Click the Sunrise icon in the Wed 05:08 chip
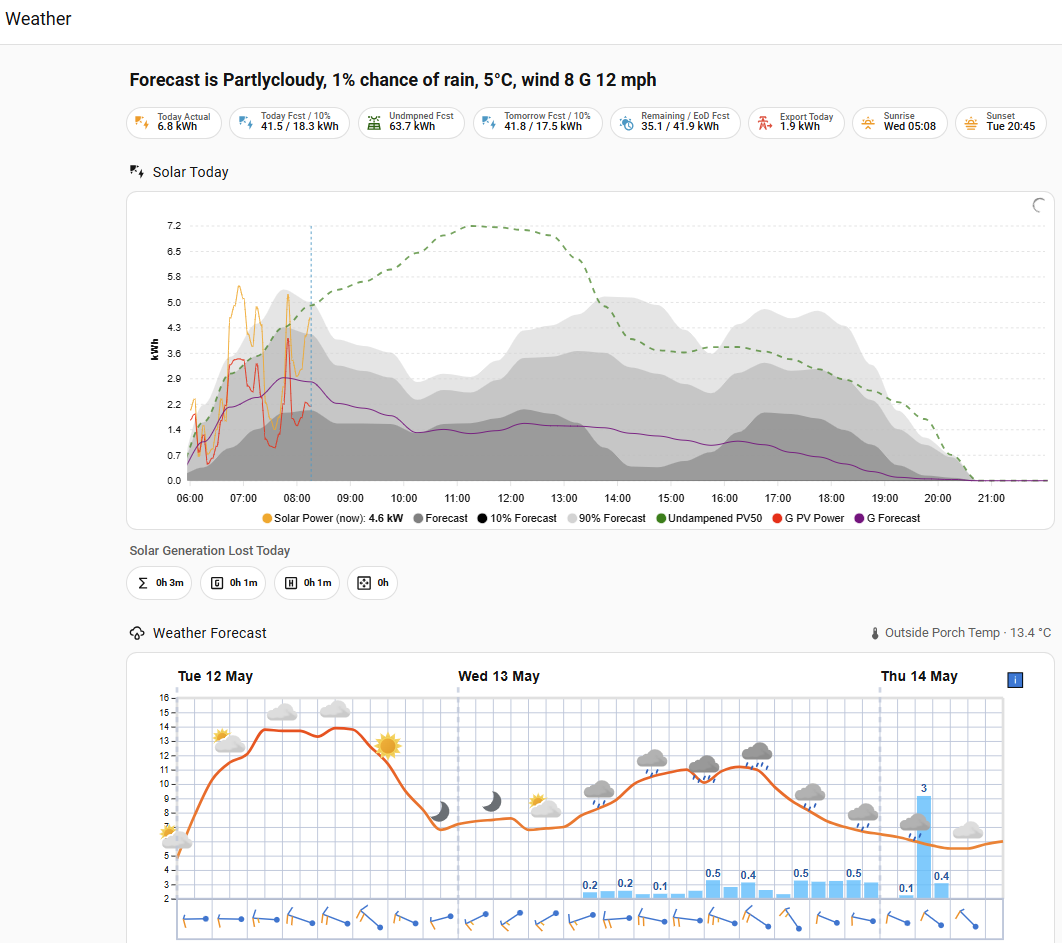 868,123
